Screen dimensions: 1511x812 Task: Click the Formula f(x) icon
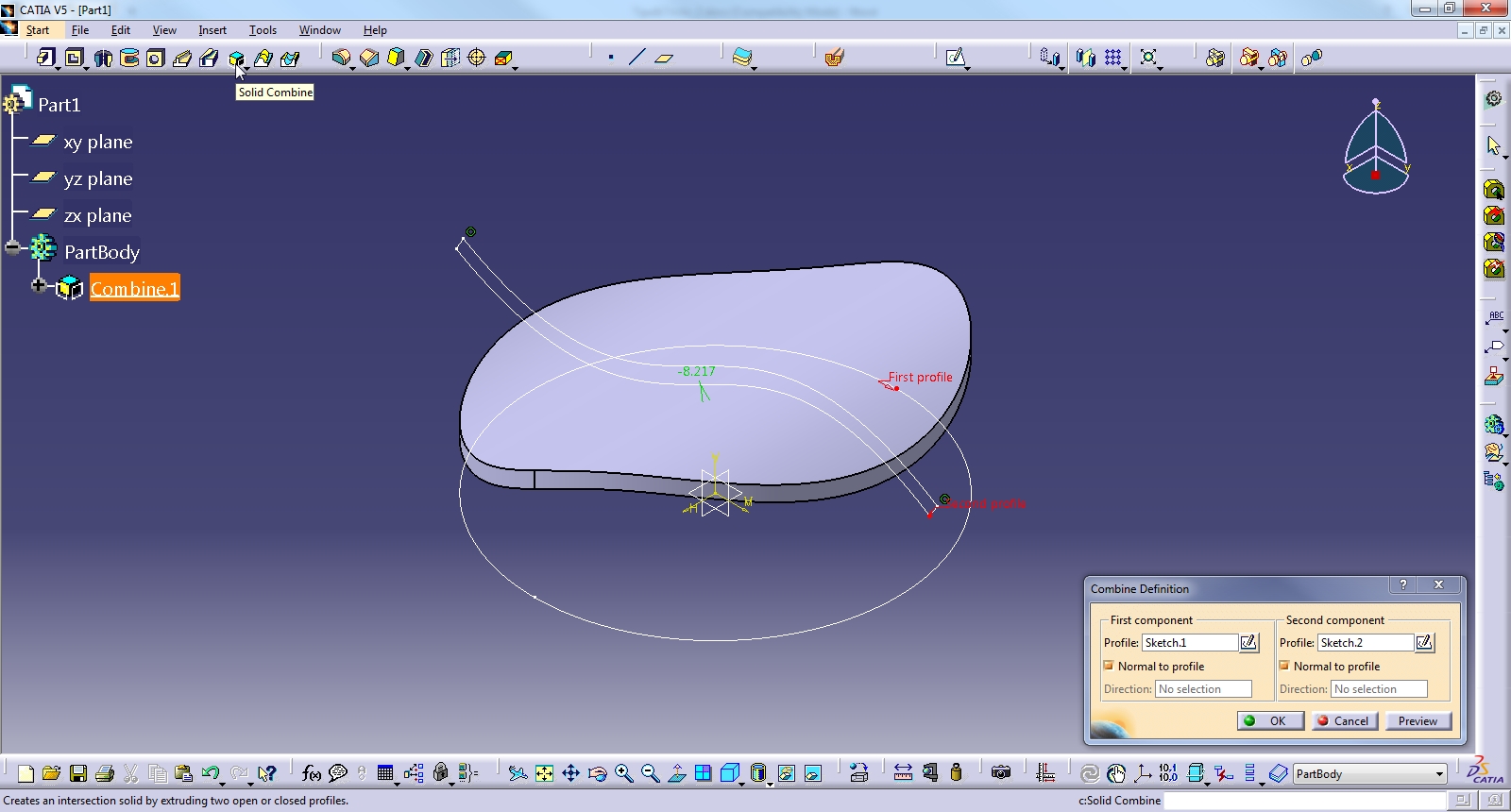point(311,773)
